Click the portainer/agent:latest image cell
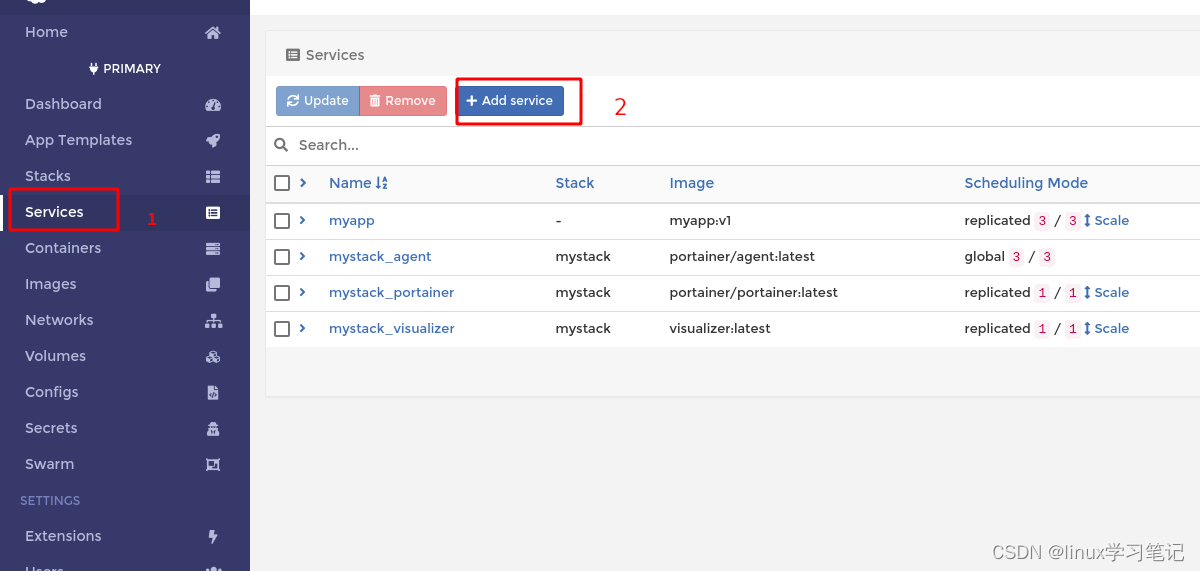 click(742, 256)
